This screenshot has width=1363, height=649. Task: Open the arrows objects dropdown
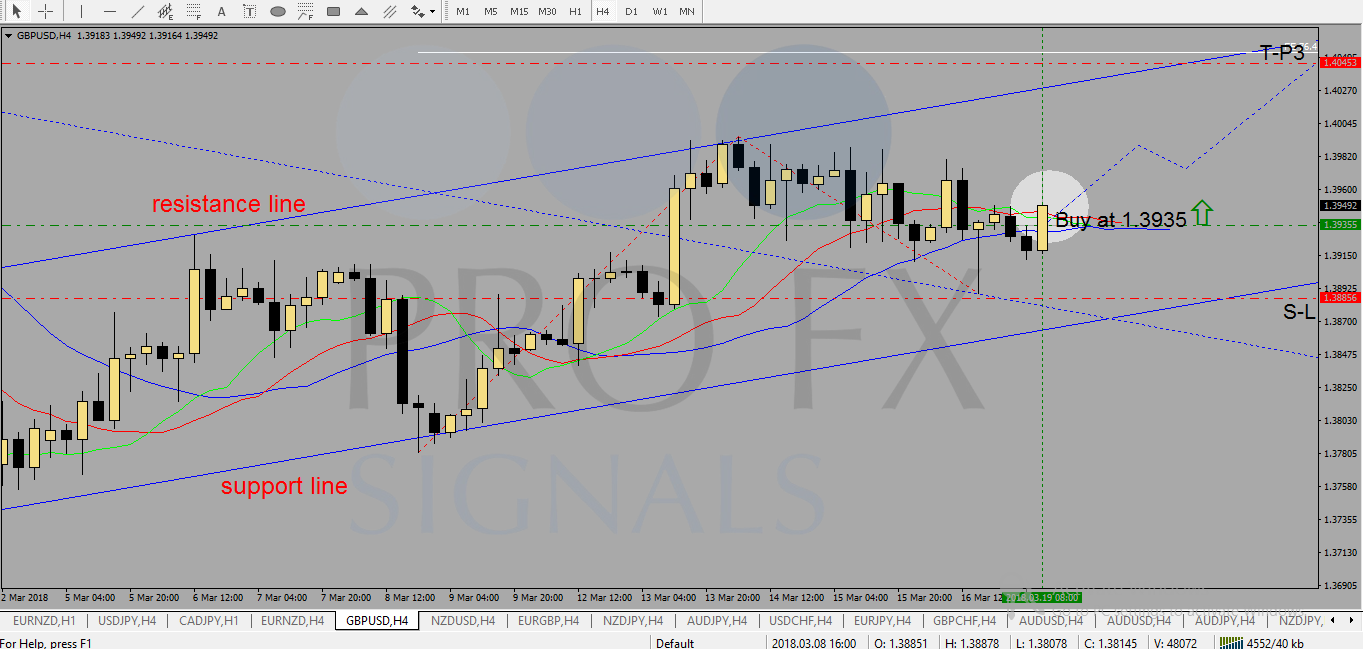424,11
